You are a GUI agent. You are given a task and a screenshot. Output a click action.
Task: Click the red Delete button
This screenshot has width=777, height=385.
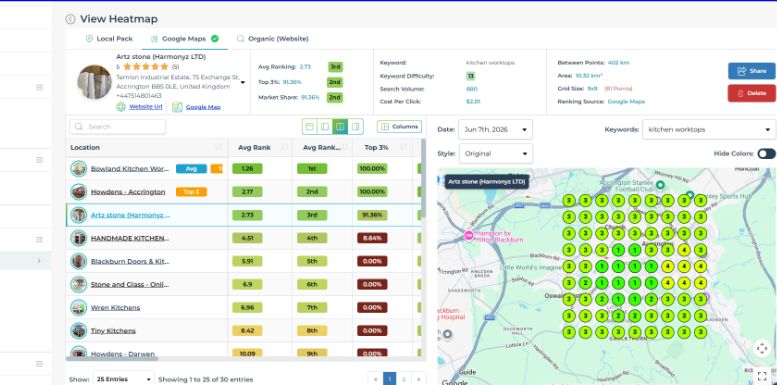[x=752, y=93]
